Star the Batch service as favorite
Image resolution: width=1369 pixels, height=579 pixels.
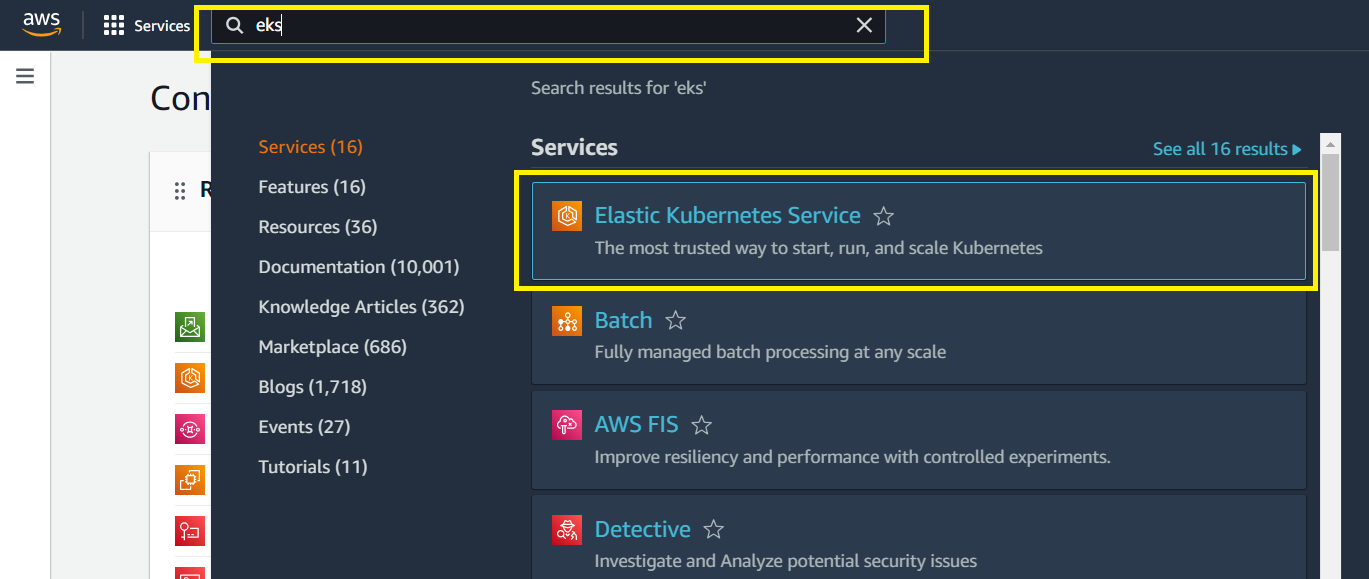675,319
